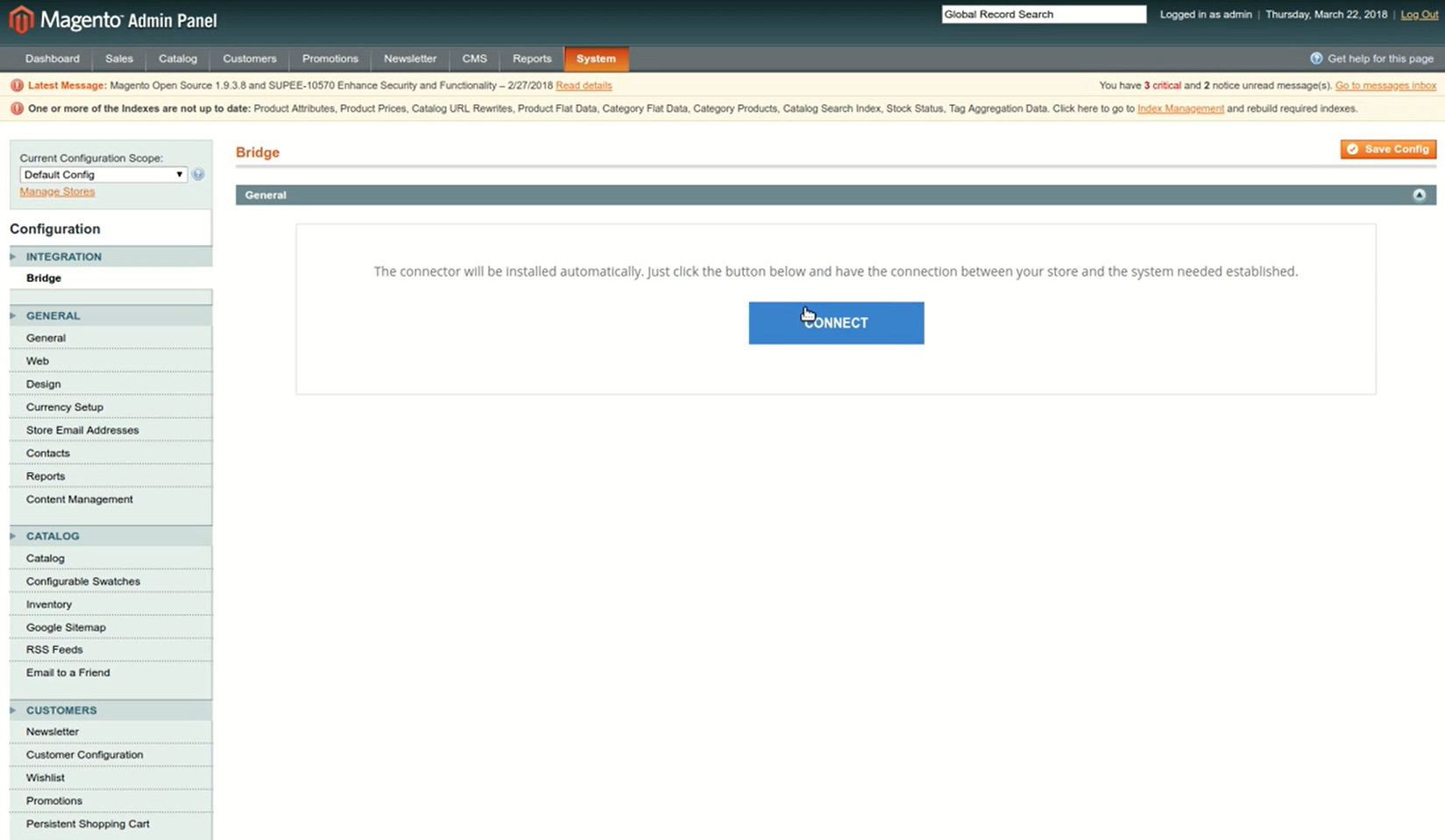The height and width of the screenshot is (840, 1445).
Task: Click the Log Out link
Action: (x=1419, y=15)
